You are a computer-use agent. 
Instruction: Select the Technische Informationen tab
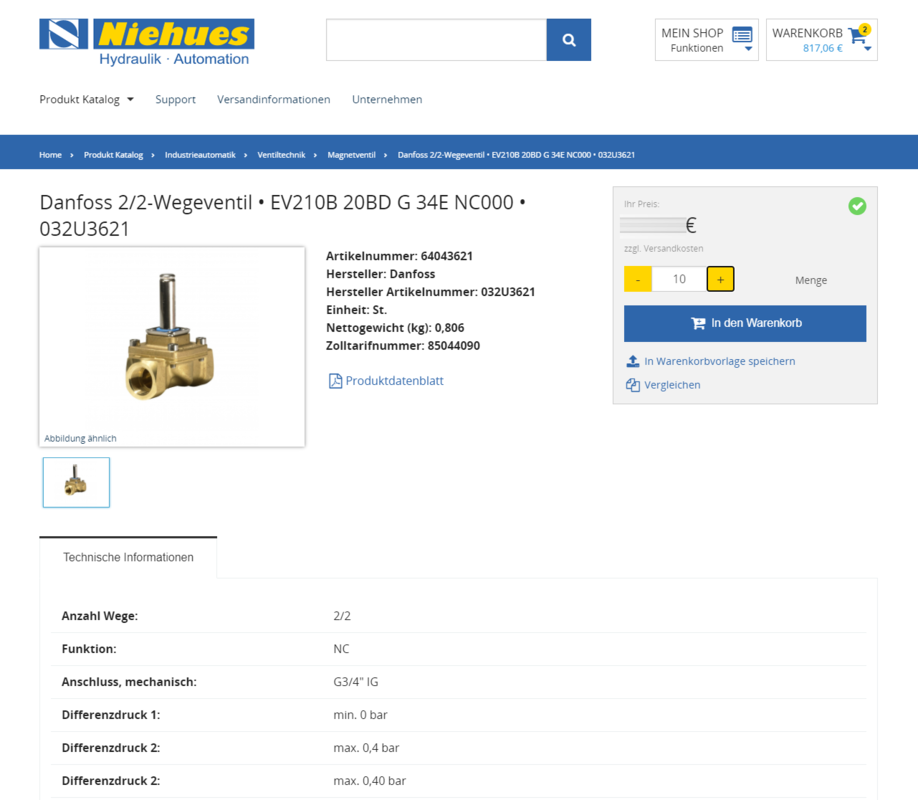click(128, 557)
